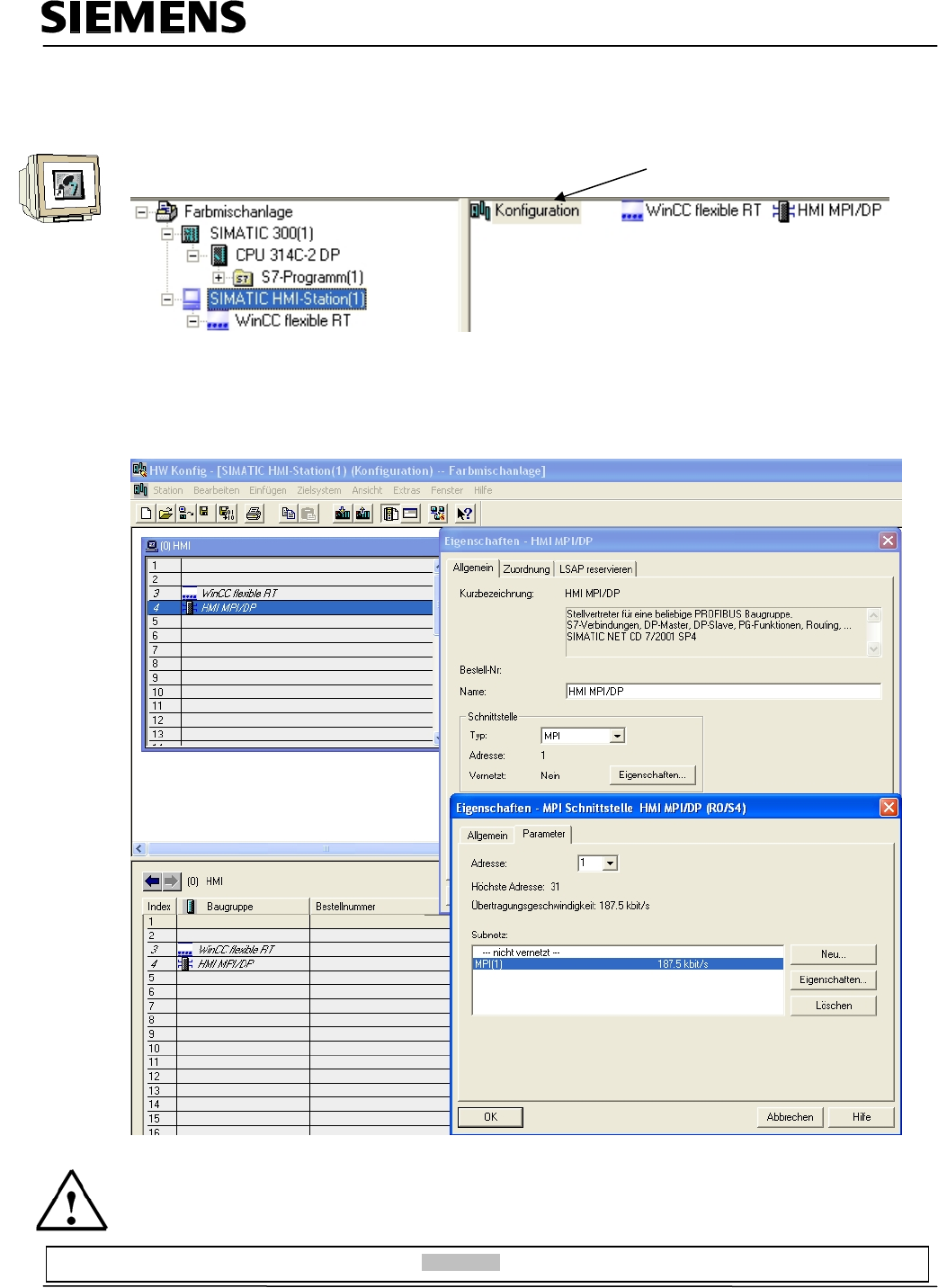Select slot 3 WinCC flexible RT in rack
This screenshot has height=1288, width=938.
pos(290,594)
